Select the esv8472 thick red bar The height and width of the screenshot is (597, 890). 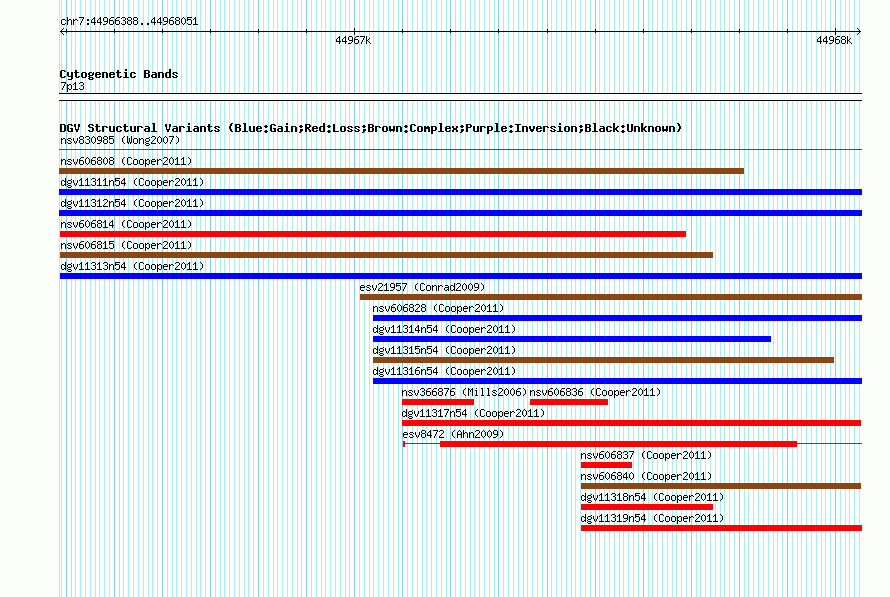pos(618,444)
